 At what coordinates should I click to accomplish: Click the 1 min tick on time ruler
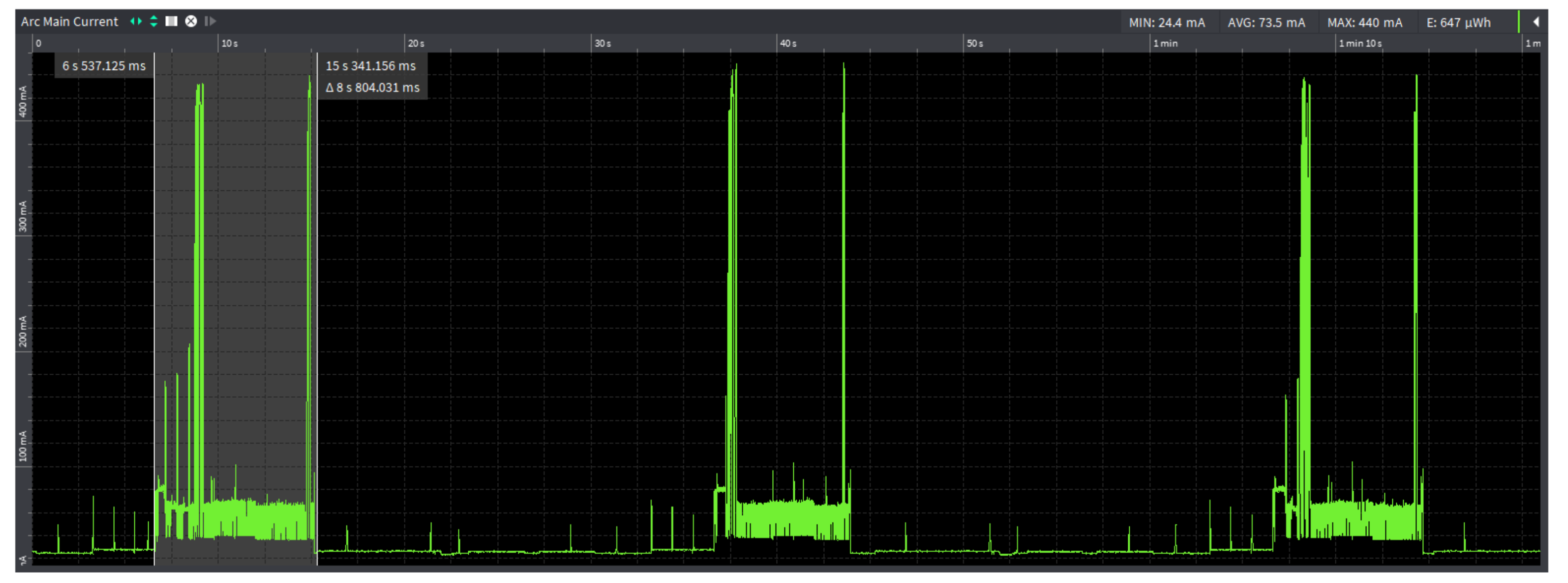tap(1165, 43)
